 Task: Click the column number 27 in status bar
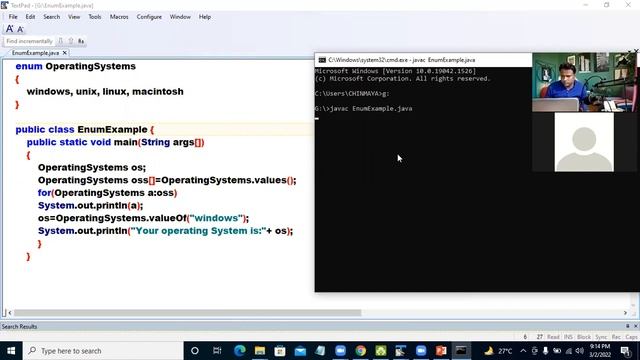pos(540,337)
